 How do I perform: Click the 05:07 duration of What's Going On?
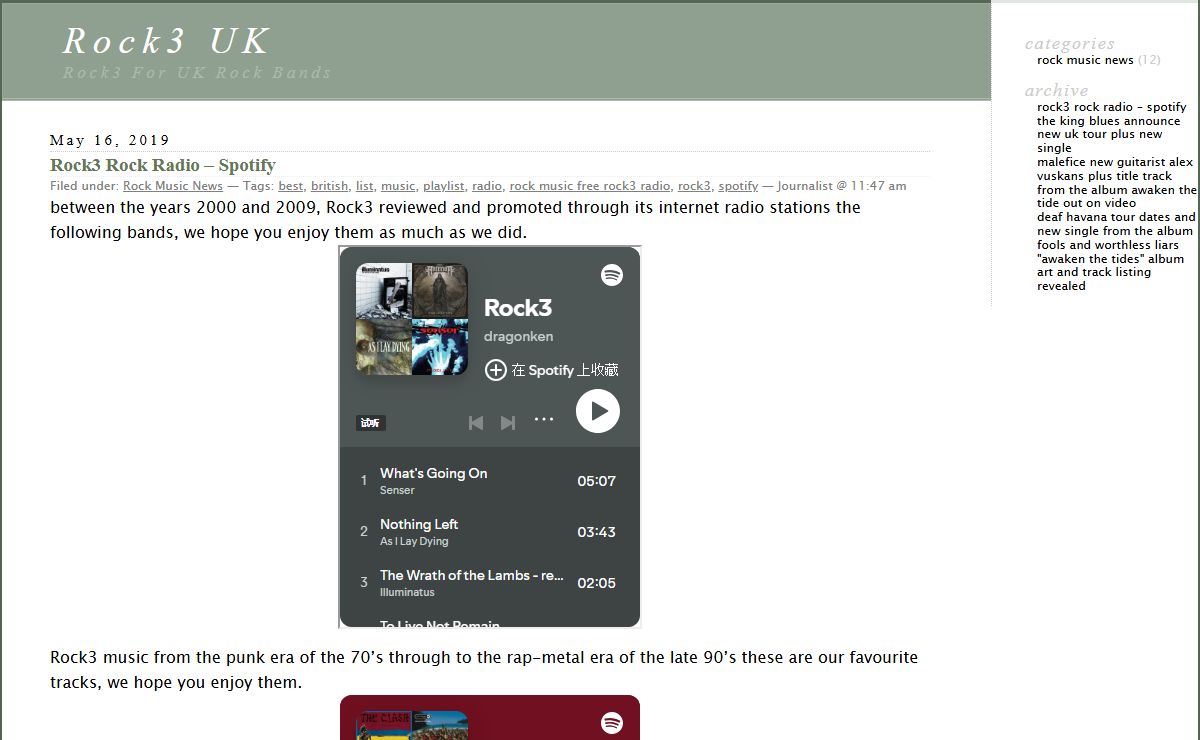tap(596, 481)
